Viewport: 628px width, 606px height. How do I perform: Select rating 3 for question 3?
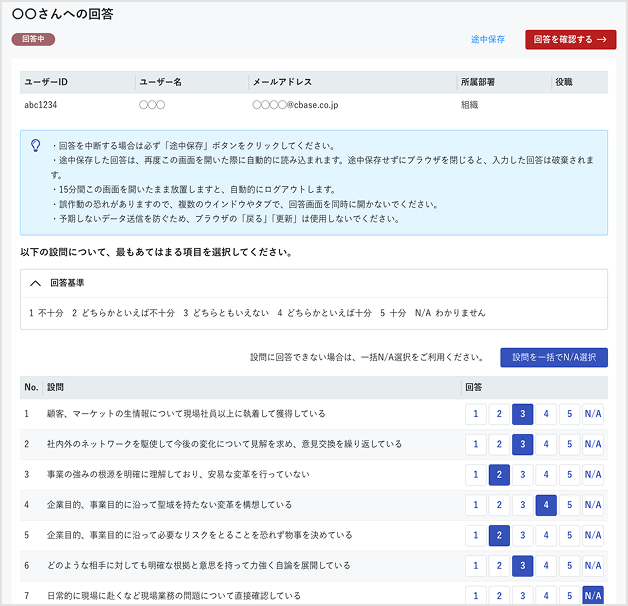click(522, 475)
